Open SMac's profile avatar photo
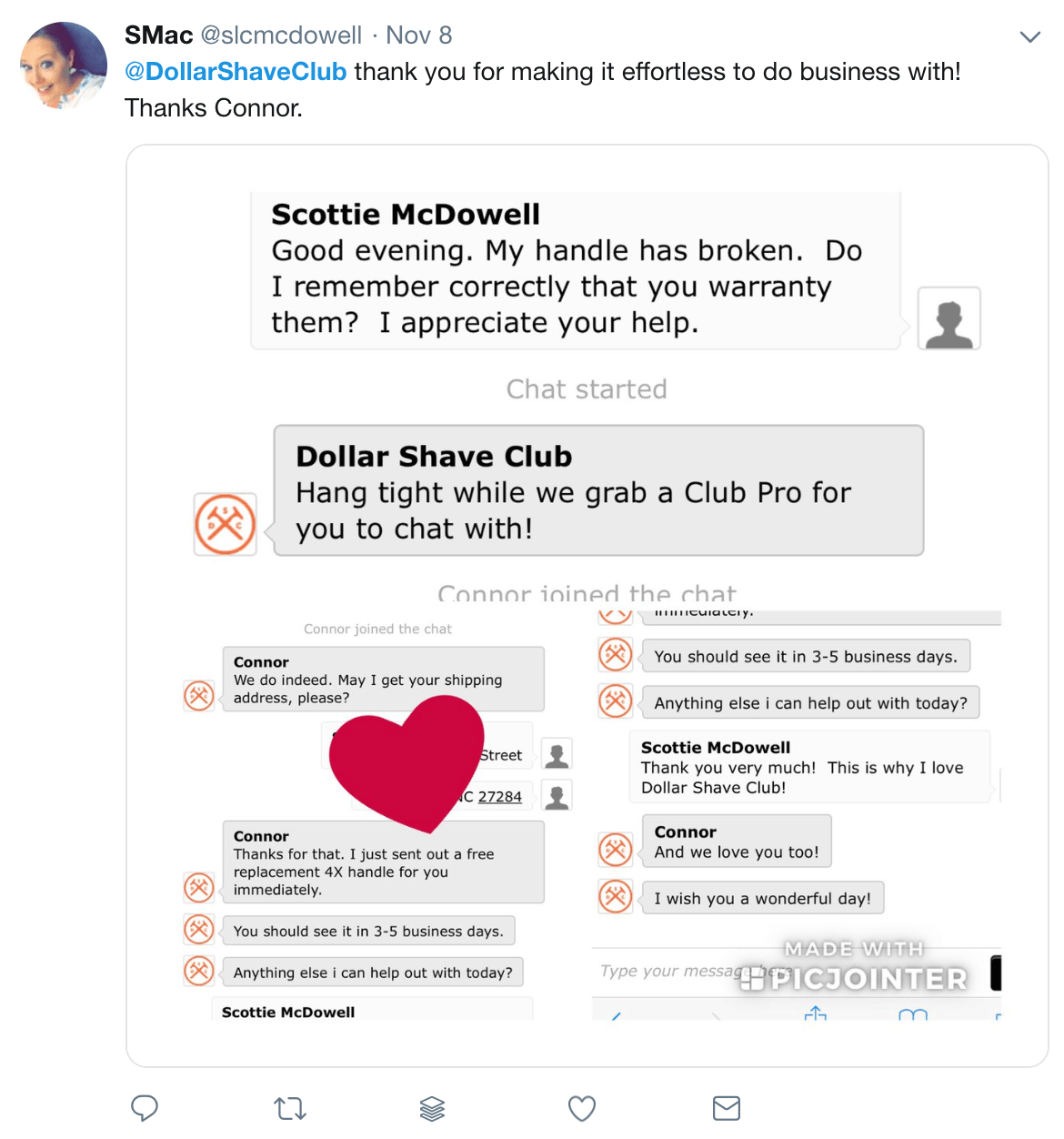Image resolution: width=1064 pixels, height=1139 pixels. pyautogui.click(x=64, y=66)
